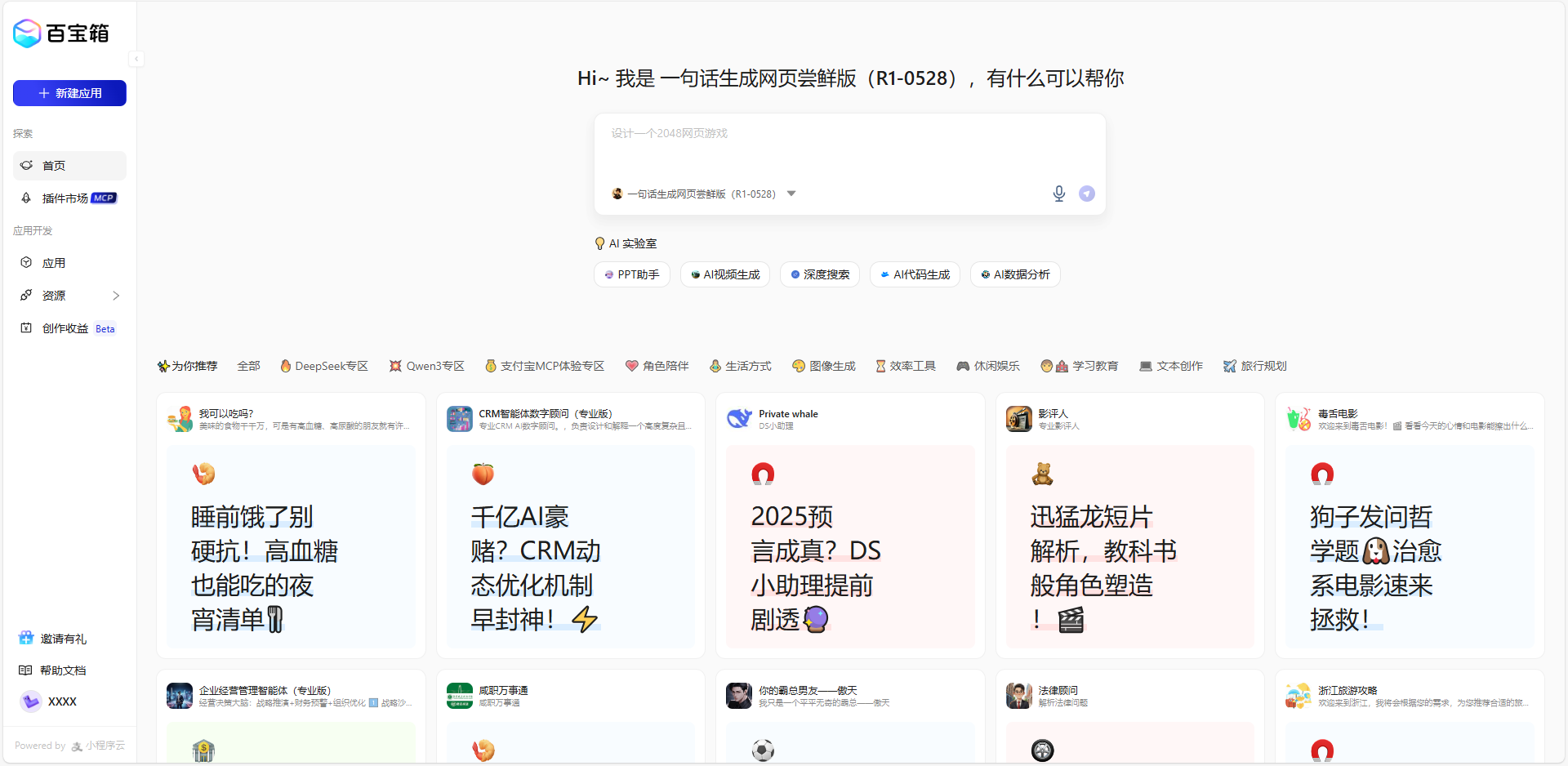This screenshot has height=766, width=1568.
Task: Click the 咸职万事通 app avatar
Action: [460, 696]
